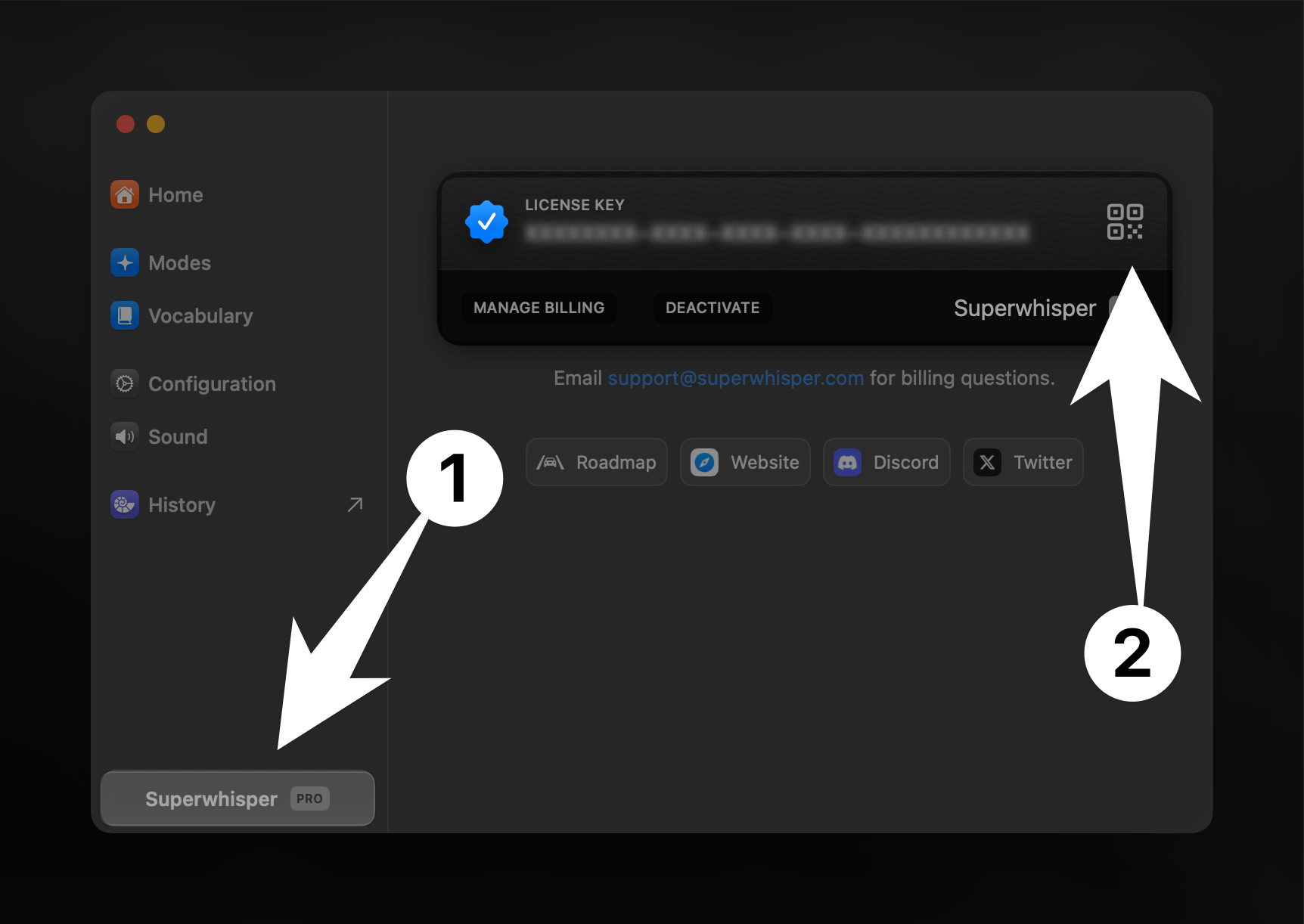Screen dimensions: 1304x924
Task: Click the Vocabulary book icon
Action: 125,316
